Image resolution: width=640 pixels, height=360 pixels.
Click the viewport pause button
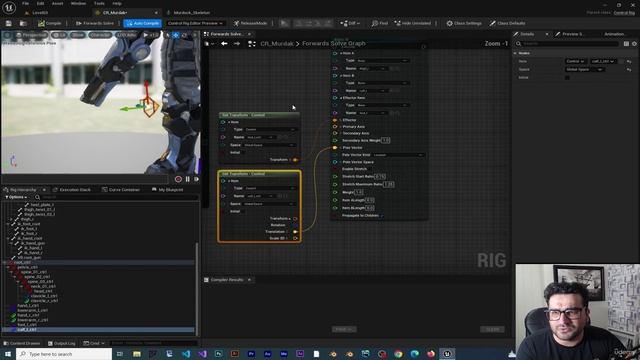pos(188,179)
